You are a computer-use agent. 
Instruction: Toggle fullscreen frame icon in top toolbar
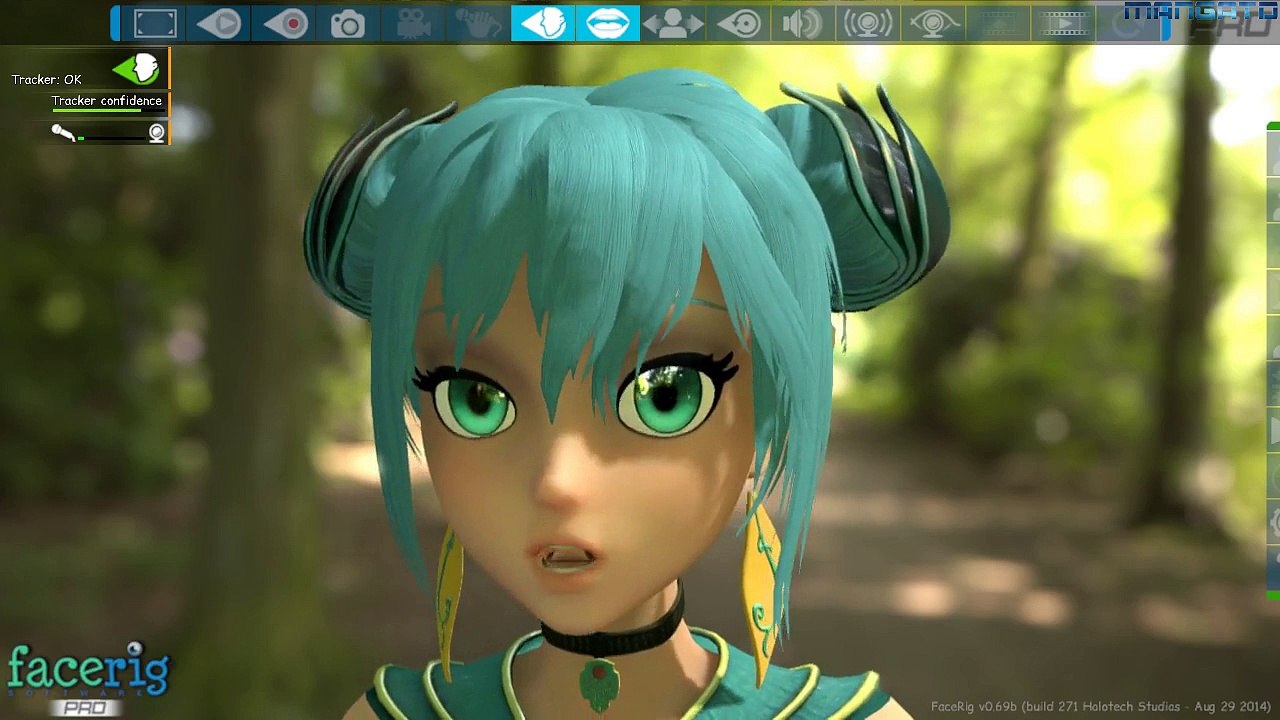(x=155, y=23)
